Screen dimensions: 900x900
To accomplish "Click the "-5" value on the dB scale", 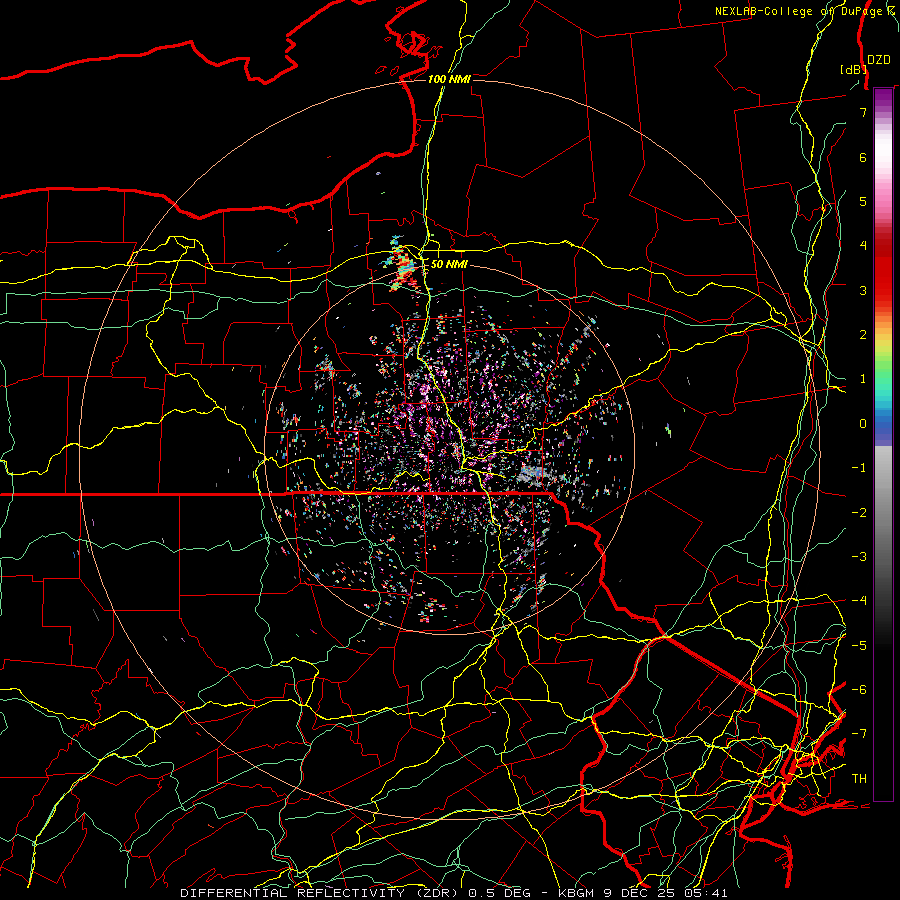I will point(859,645).
